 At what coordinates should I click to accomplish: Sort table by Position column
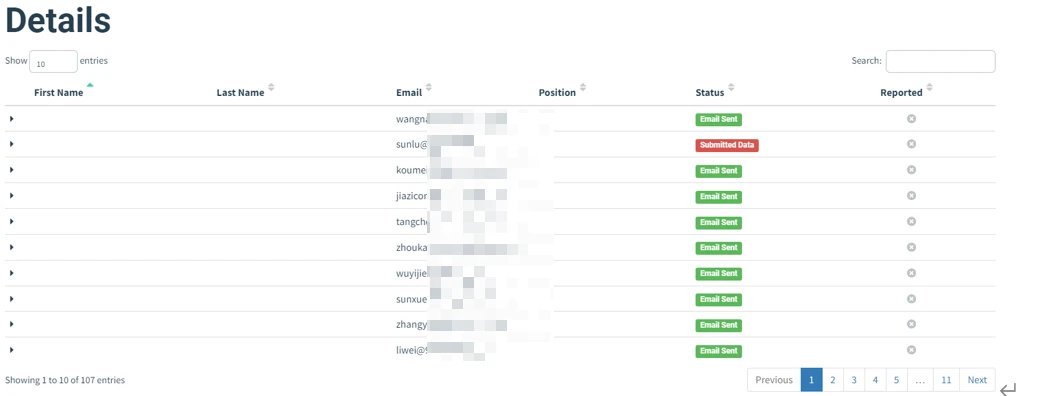583,88
